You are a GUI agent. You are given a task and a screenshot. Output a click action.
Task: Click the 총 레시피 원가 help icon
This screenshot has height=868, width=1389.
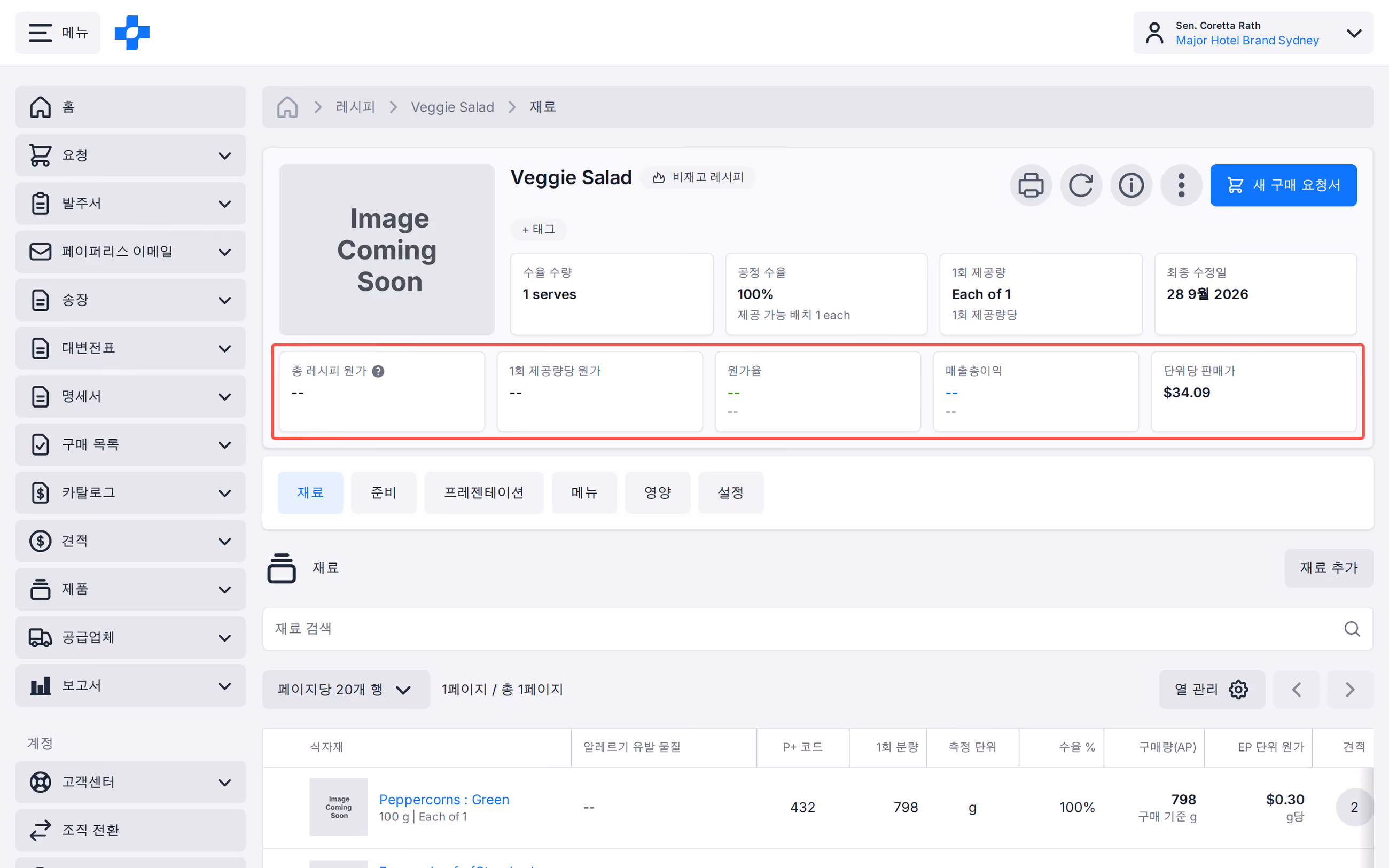point(378,371)
